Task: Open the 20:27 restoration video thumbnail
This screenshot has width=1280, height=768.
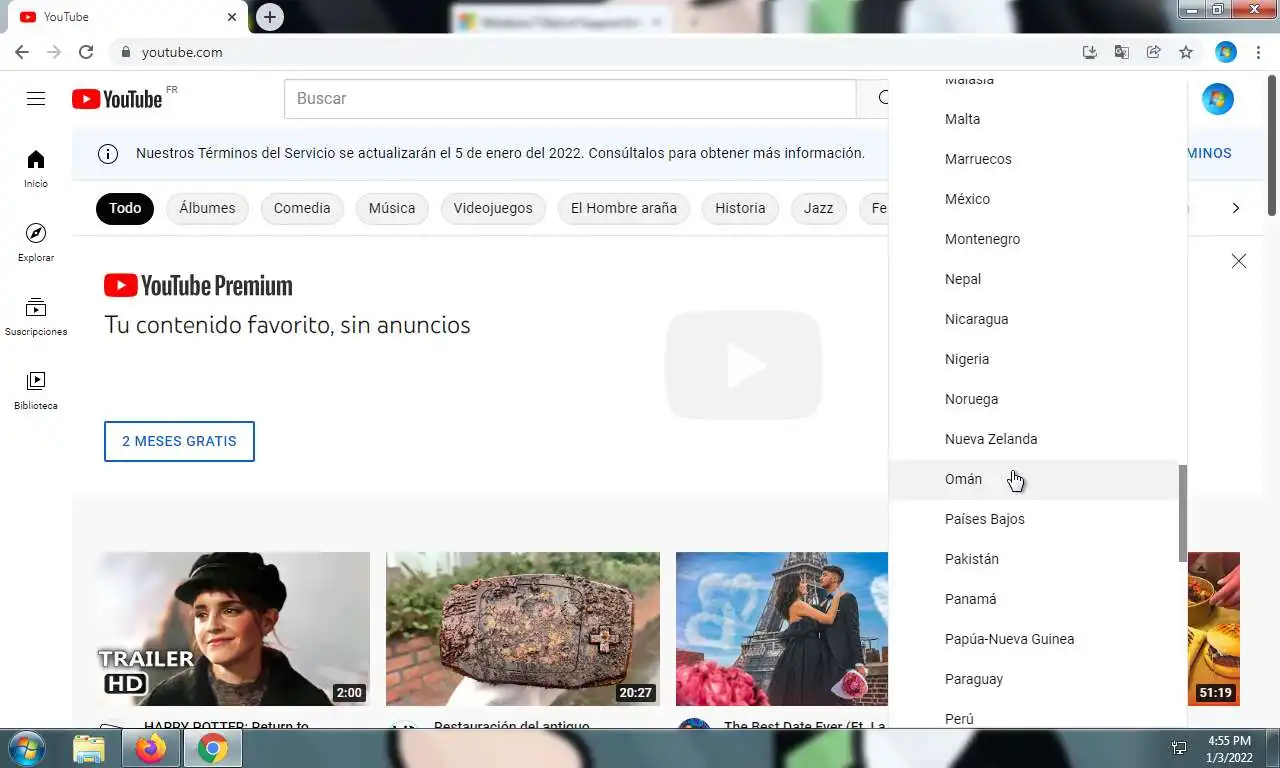Action: (523, 629)
